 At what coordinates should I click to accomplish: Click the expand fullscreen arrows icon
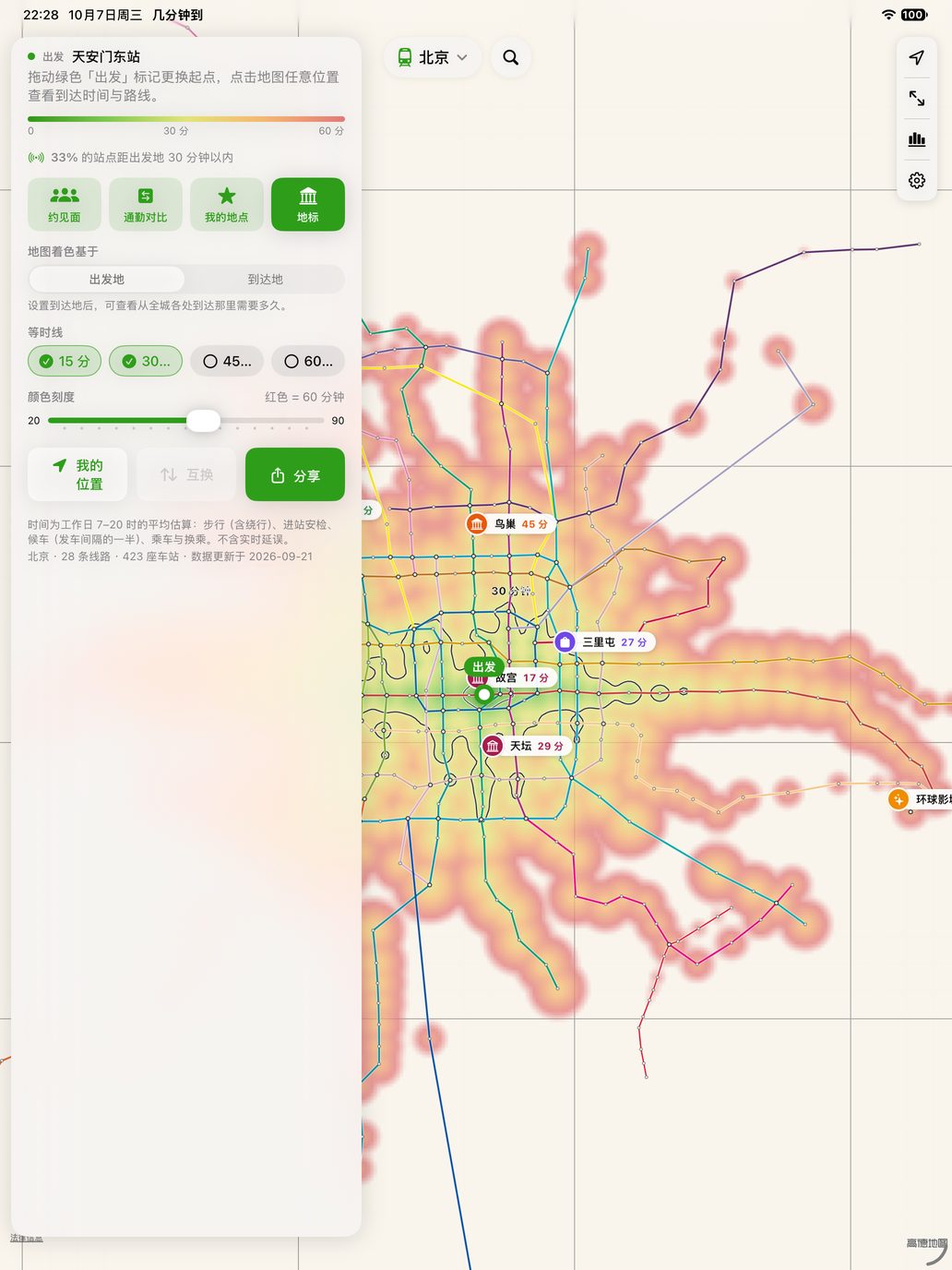[x=917, y=98]
